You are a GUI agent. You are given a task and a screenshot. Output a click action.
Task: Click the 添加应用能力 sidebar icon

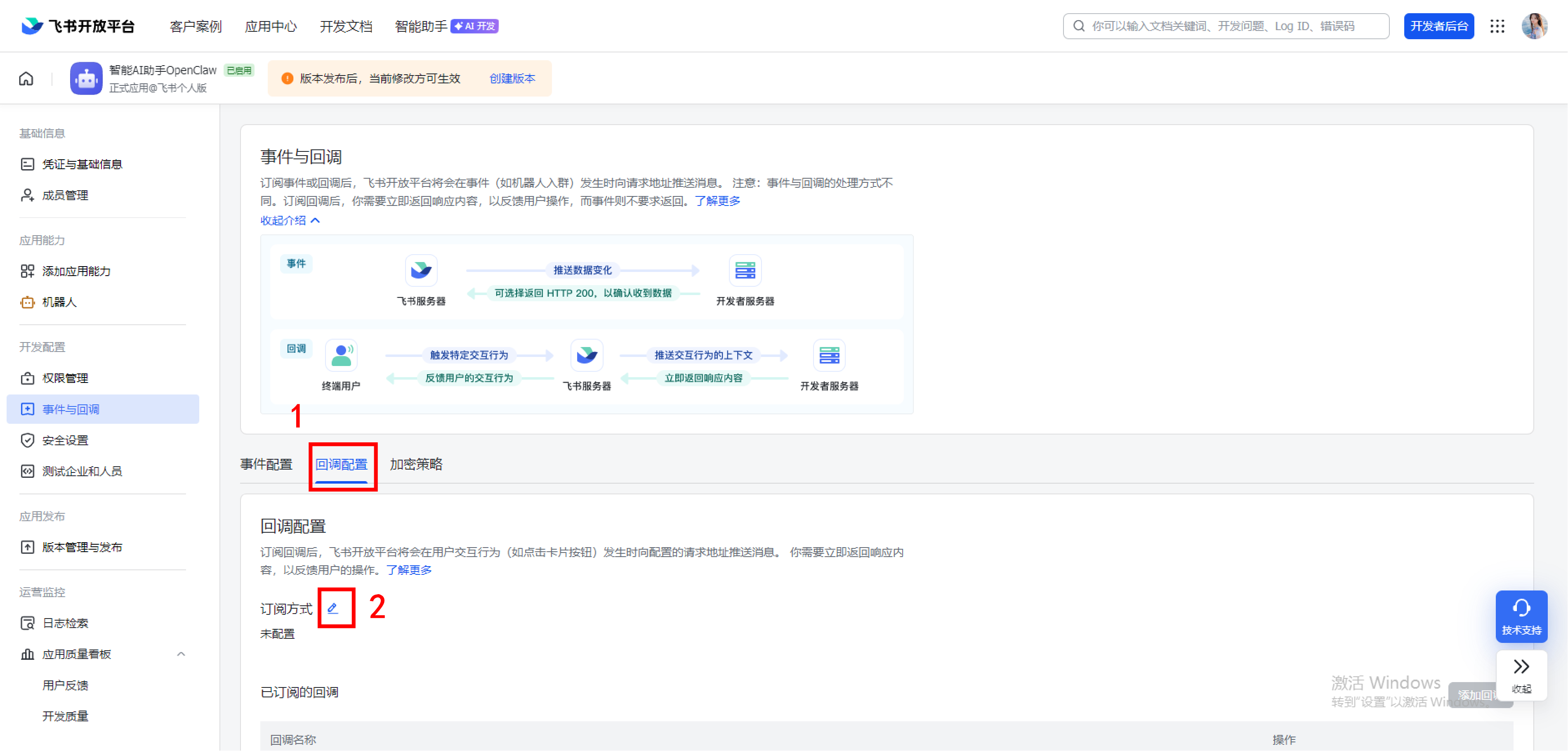(27, 271)
